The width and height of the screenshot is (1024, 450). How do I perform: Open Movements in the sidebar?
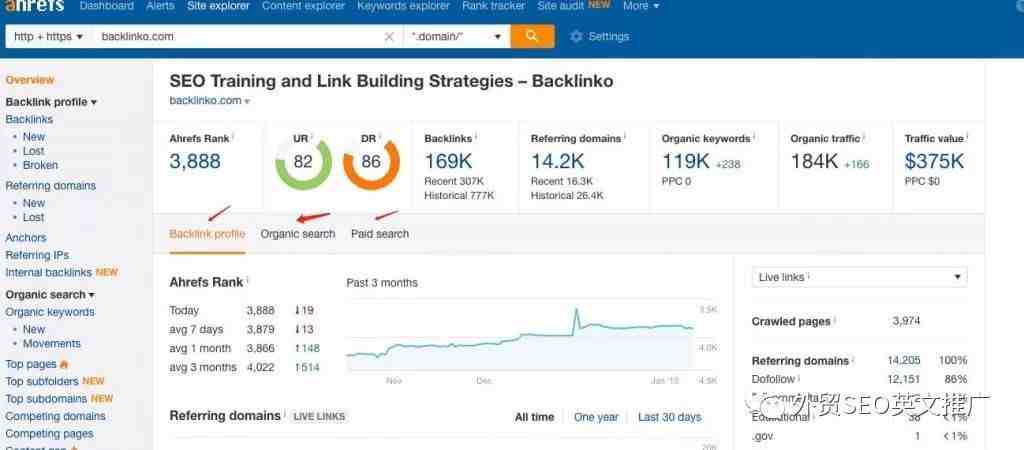click(52, 344)
